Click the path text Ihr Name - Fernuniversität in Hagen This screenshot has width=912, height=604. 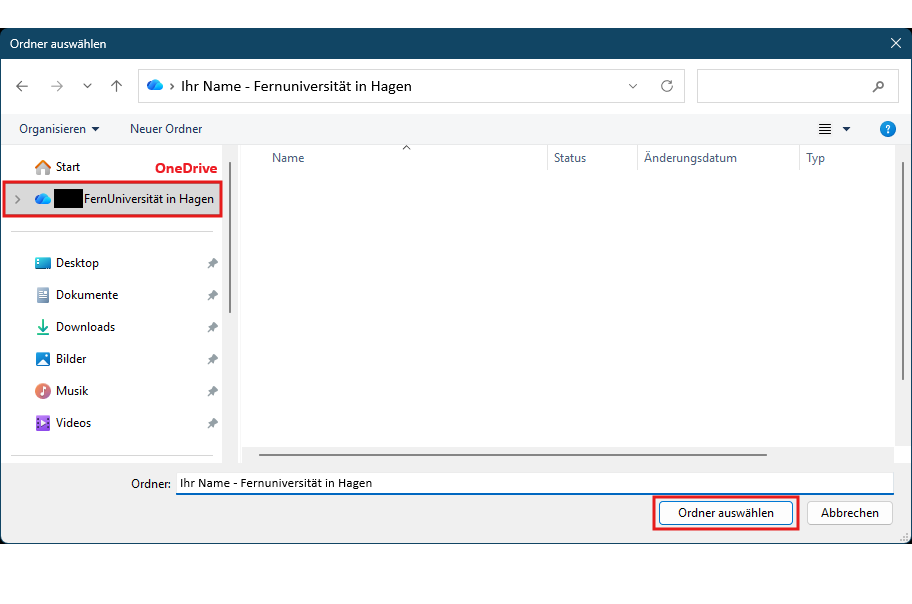(296, 86)
